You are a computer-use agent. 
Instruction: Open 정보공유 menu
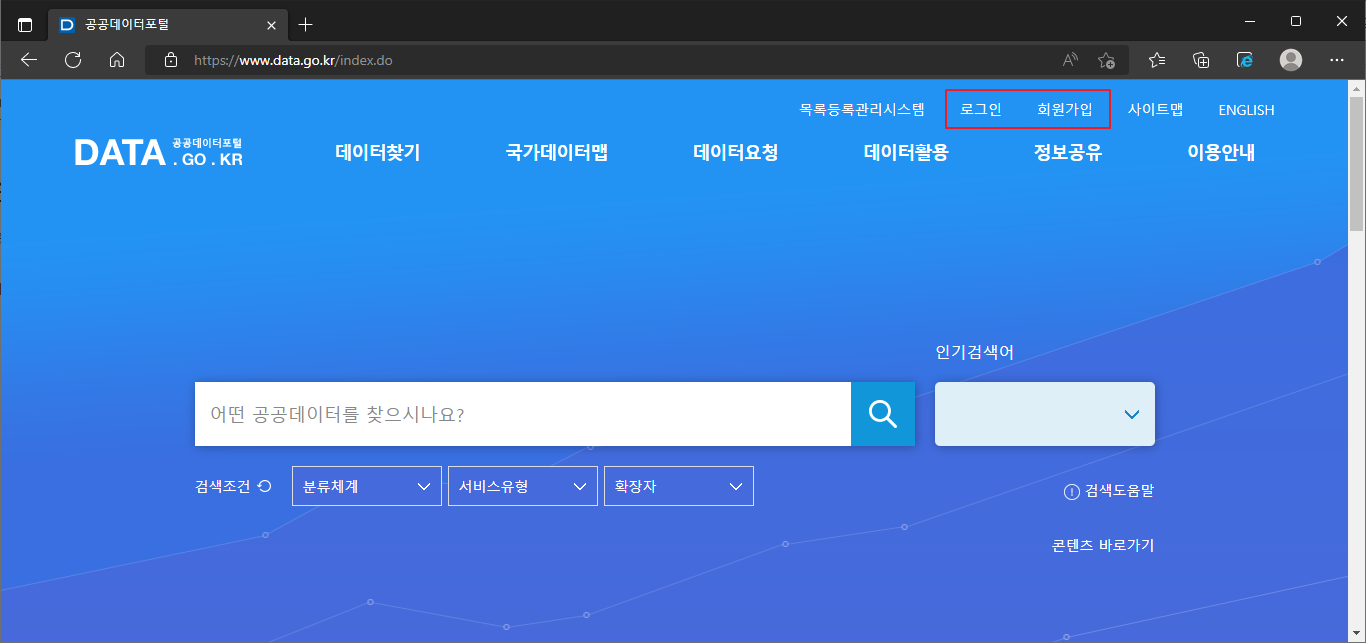(x=1068, y=152)
